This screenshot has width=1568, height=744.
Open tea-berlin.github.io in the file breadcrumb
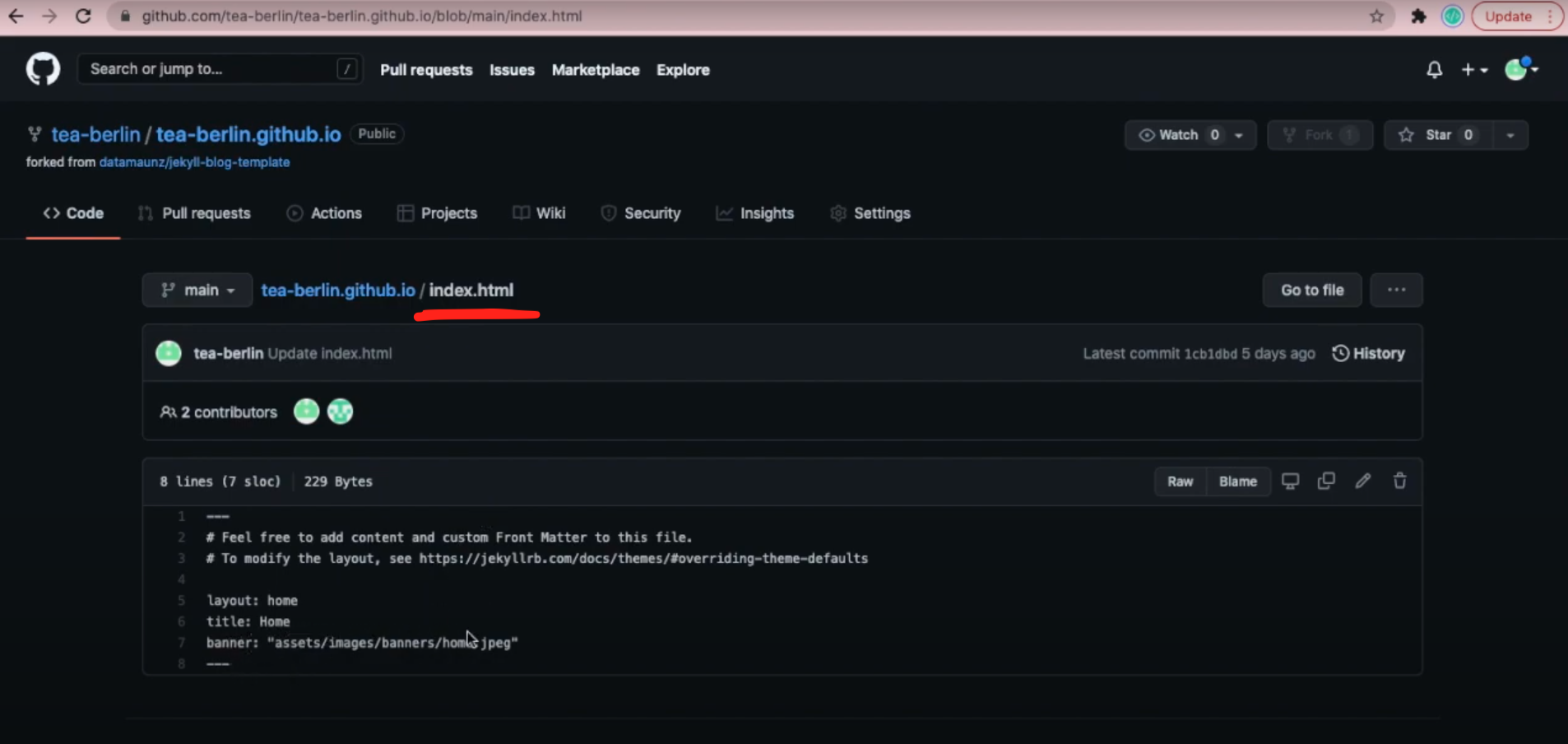338,290
